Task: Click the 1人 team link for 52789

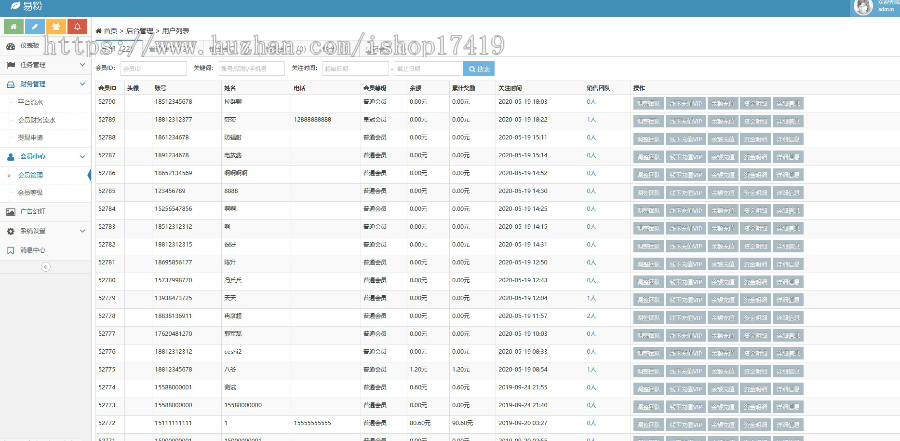Action: coord(591,120)
